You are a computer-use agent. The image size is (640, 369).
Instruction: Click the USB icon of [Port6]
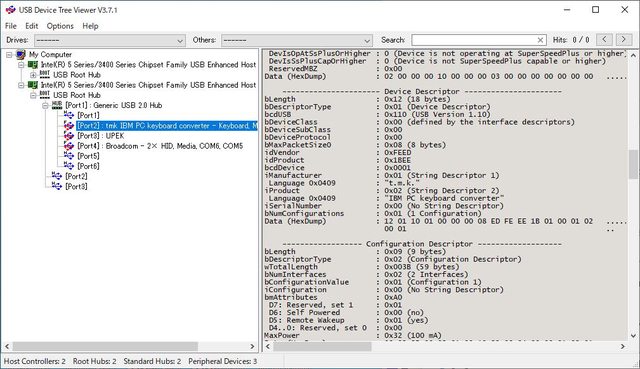[x=69, y=166]
